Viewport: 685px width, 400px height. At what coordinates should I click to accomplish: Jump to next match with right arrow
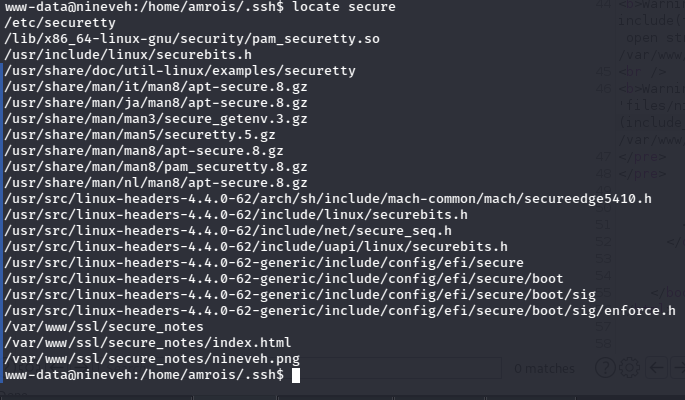[678, 368]
